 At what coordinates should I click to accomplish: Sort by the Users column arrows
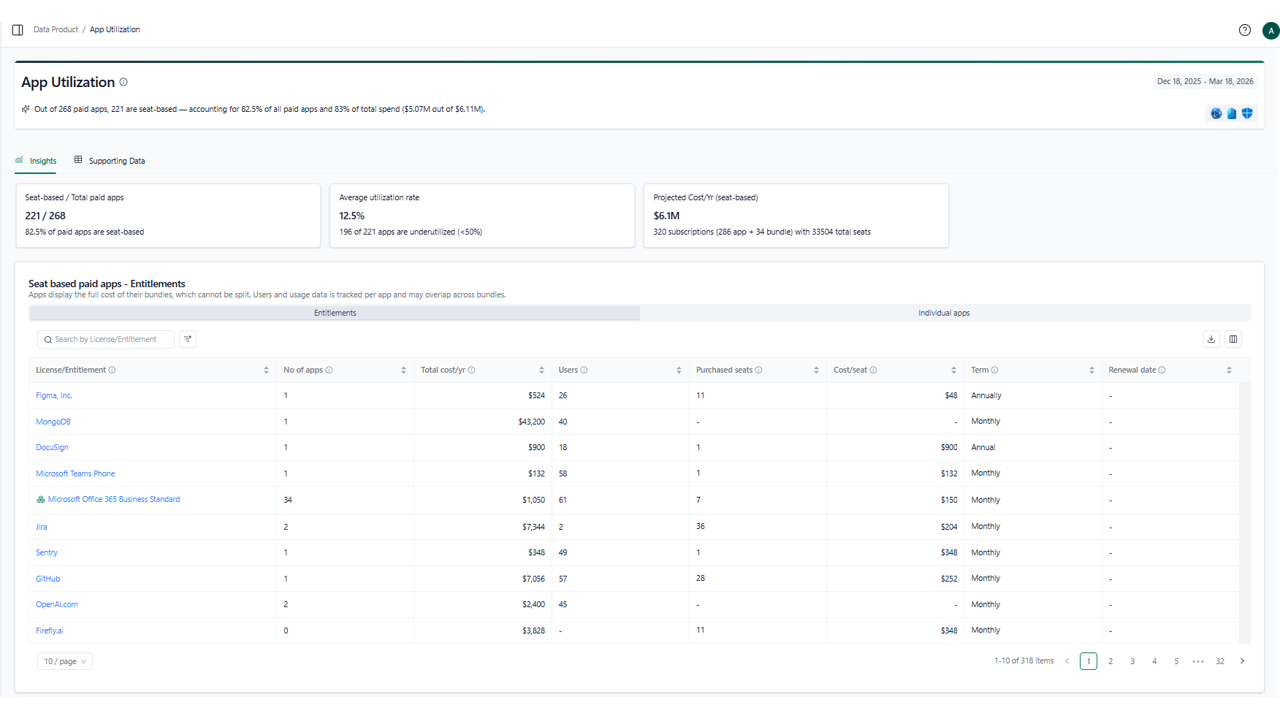click(679, 370)
